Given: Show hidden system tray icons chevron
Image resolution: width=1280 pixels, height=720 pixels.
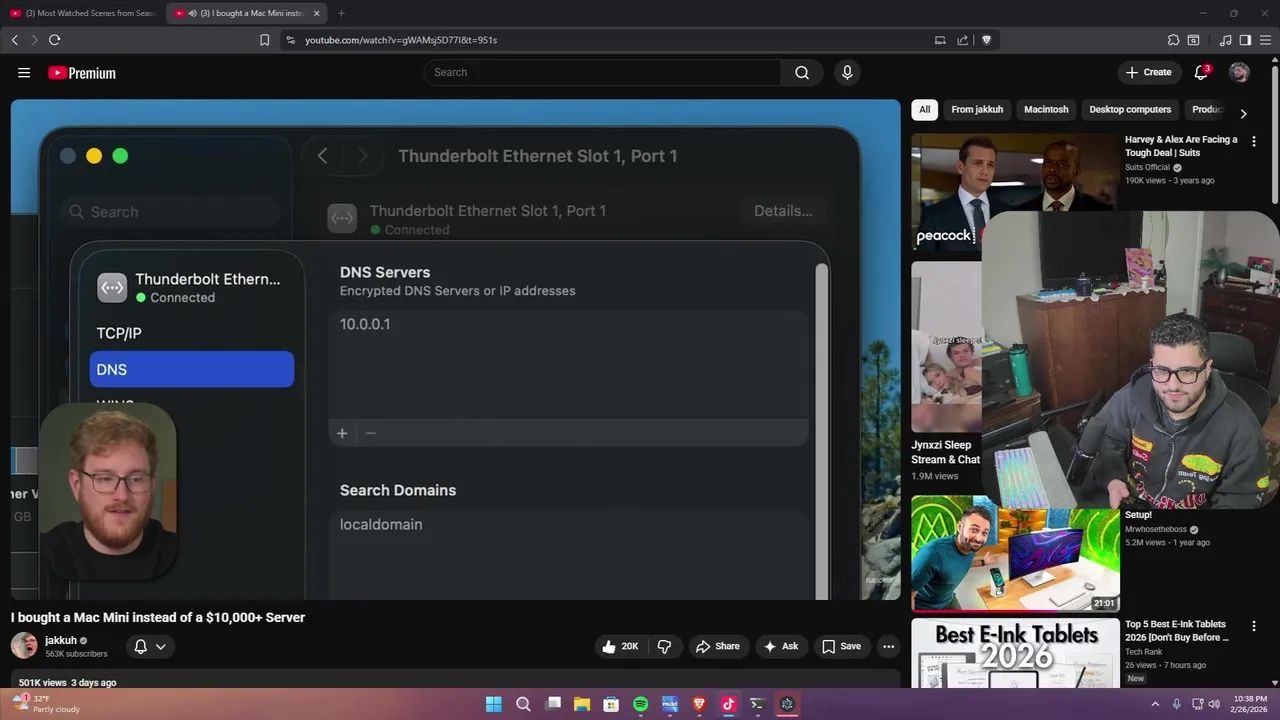Looking at the screenshot, I should (x=1155, y=704).
